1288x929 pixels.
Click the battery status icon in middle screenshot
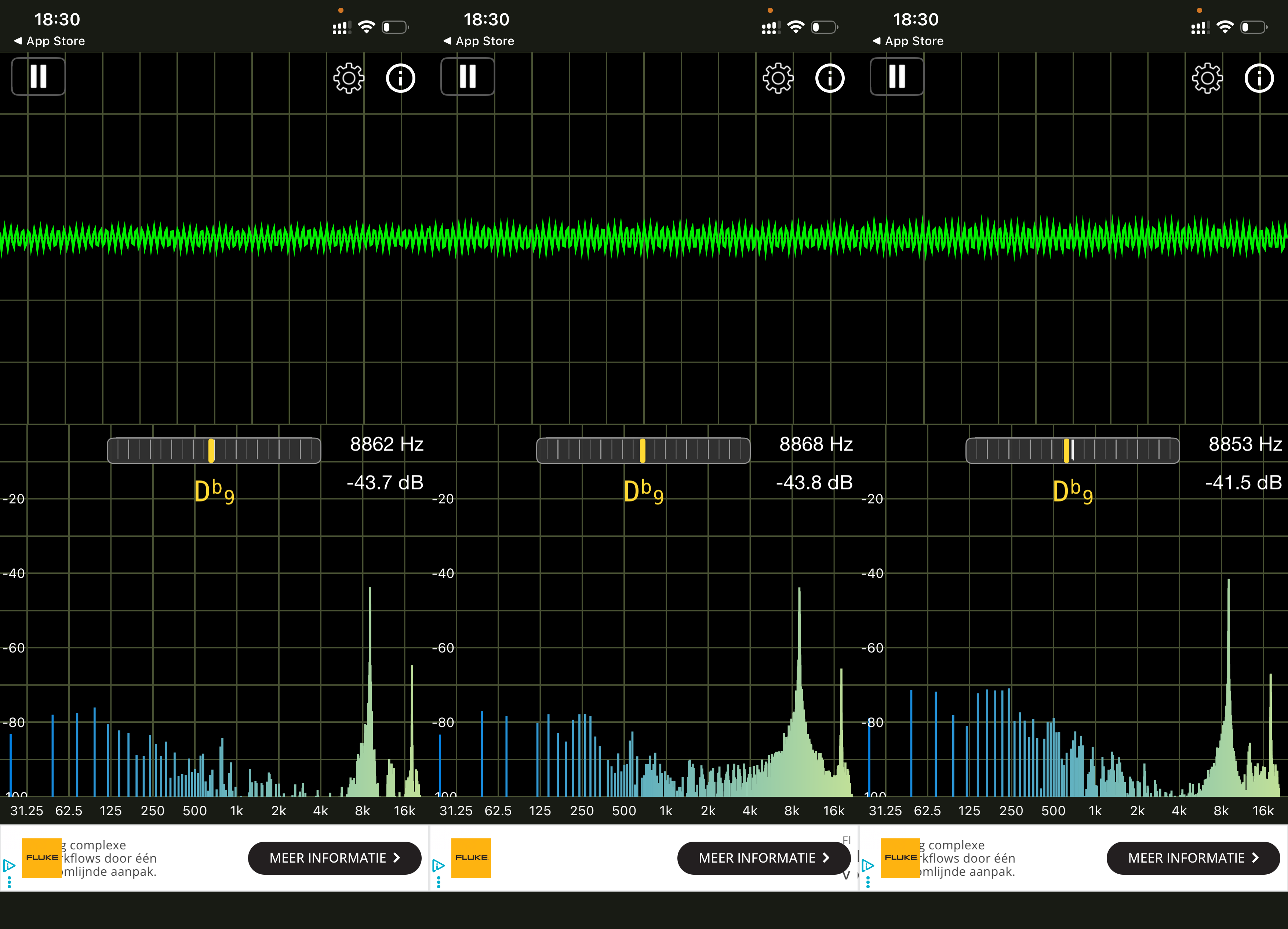click(824, 27)
